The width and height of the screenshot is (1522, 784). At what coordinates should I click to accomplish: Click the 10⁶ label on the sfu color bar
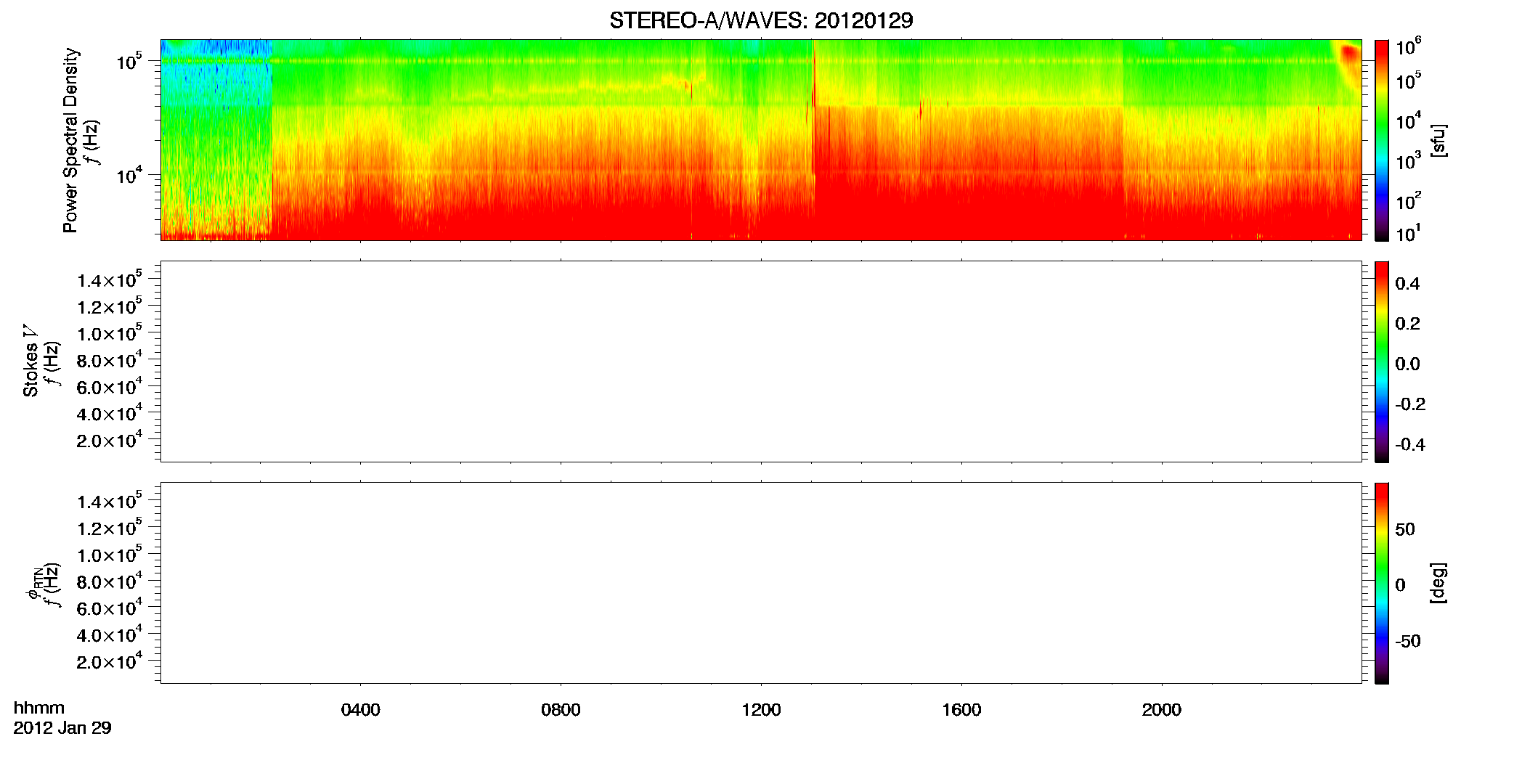point(1409,46)
